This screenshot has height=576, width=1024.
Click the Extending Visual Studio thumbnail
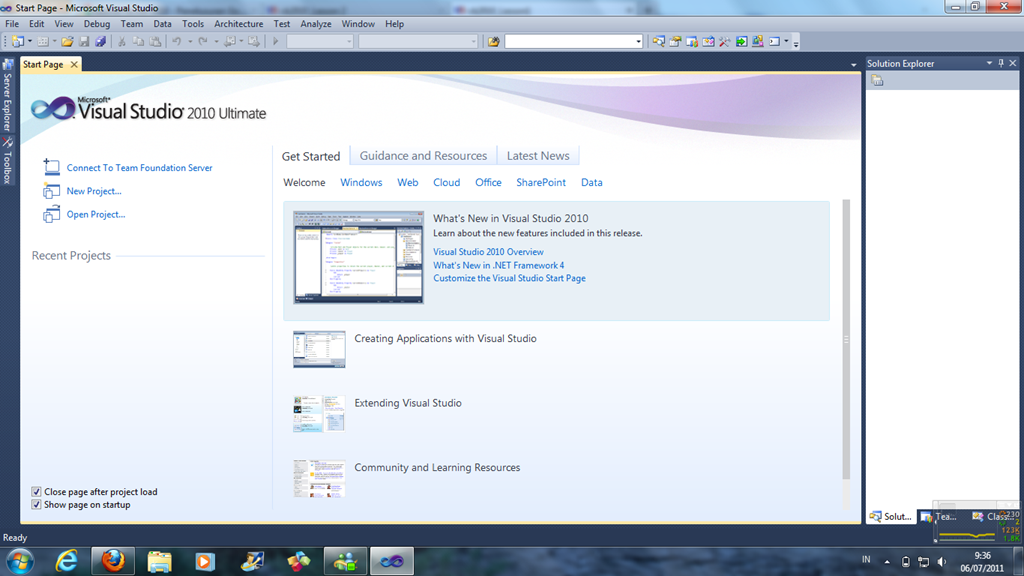[x=319, y=413]
